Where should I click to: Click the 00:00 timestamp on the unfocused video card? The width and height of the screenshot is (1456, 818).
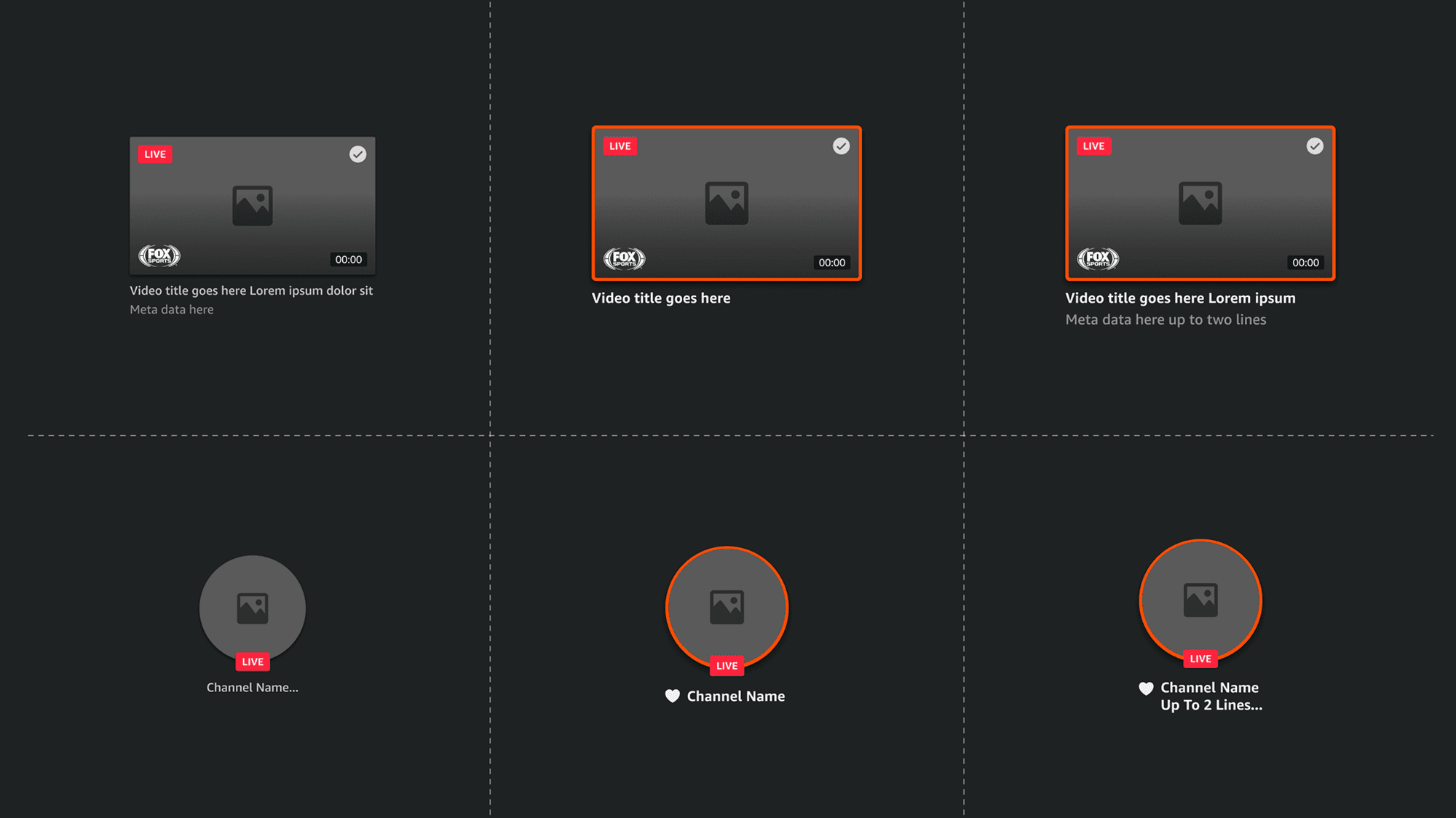(x=349, y=260)
